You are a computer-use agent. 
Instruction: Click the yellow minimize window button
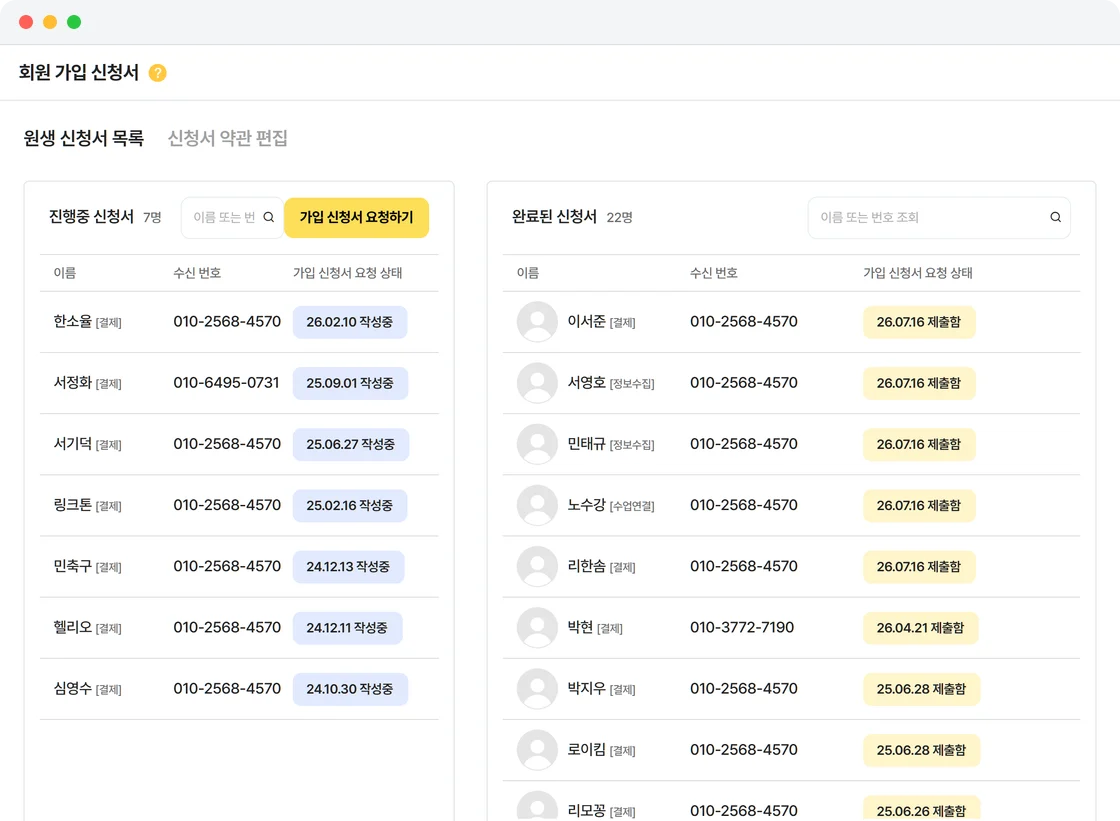click(50, 22)
